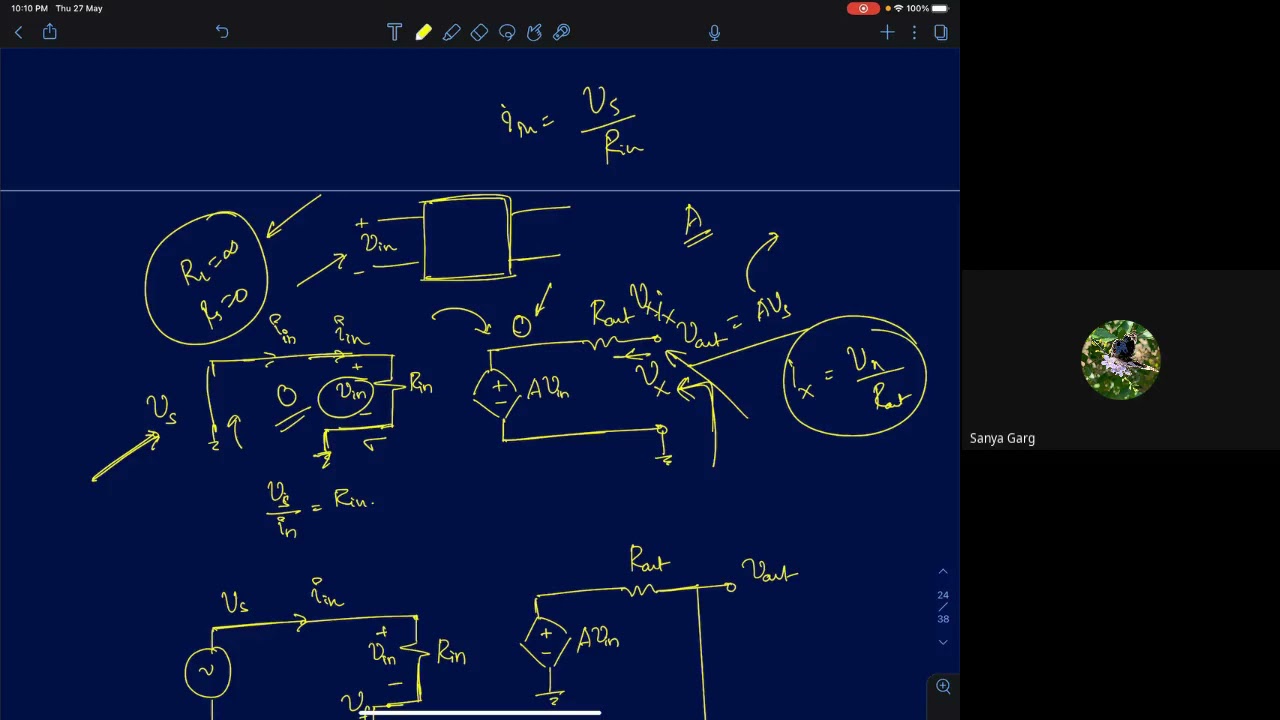The image size is (1280, 720).
Task: Click the Sanya Garg name label
Action: point(1002,438)
